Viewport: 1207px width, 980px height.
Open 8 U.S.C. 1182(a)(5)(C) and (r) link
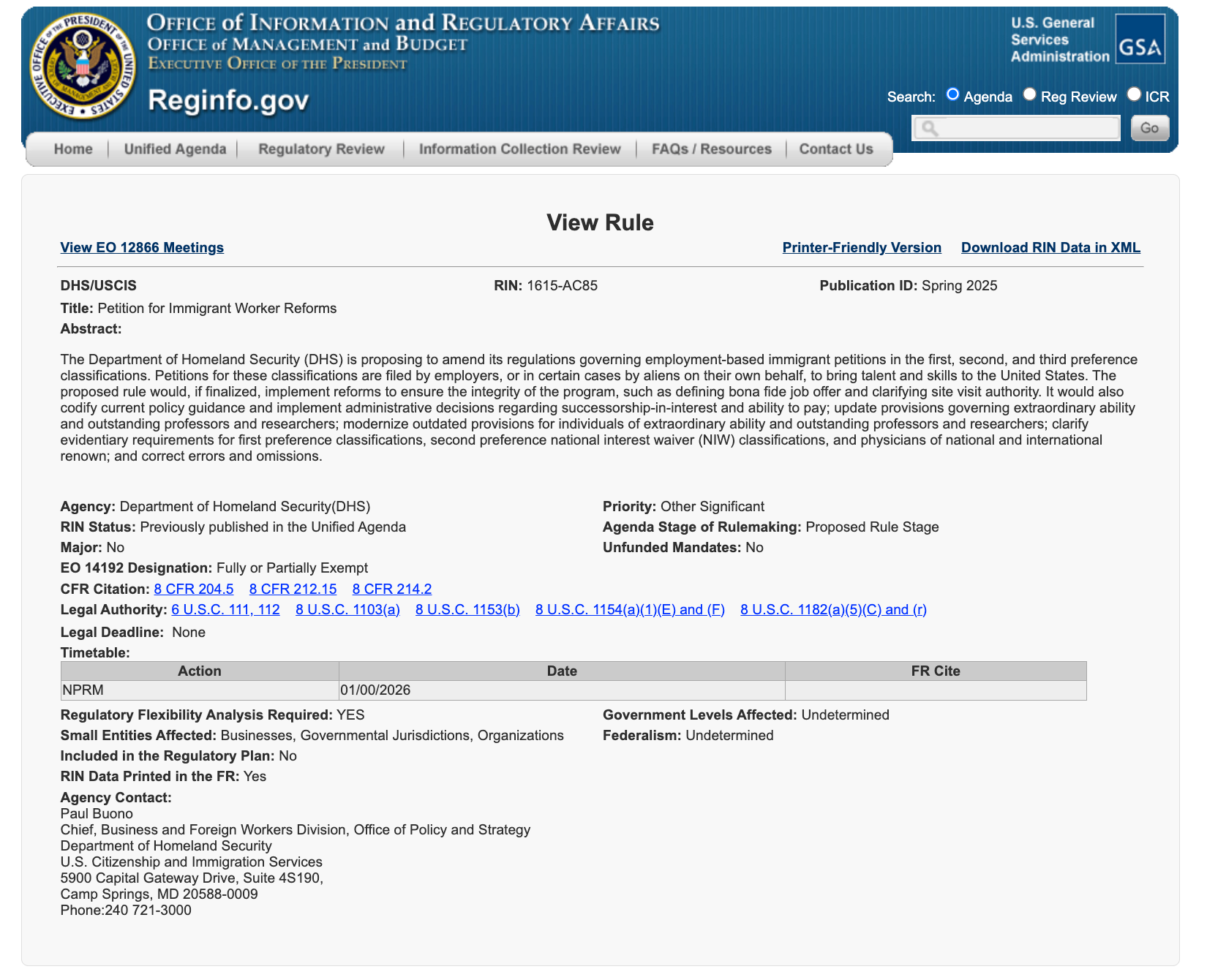point(833,610)
